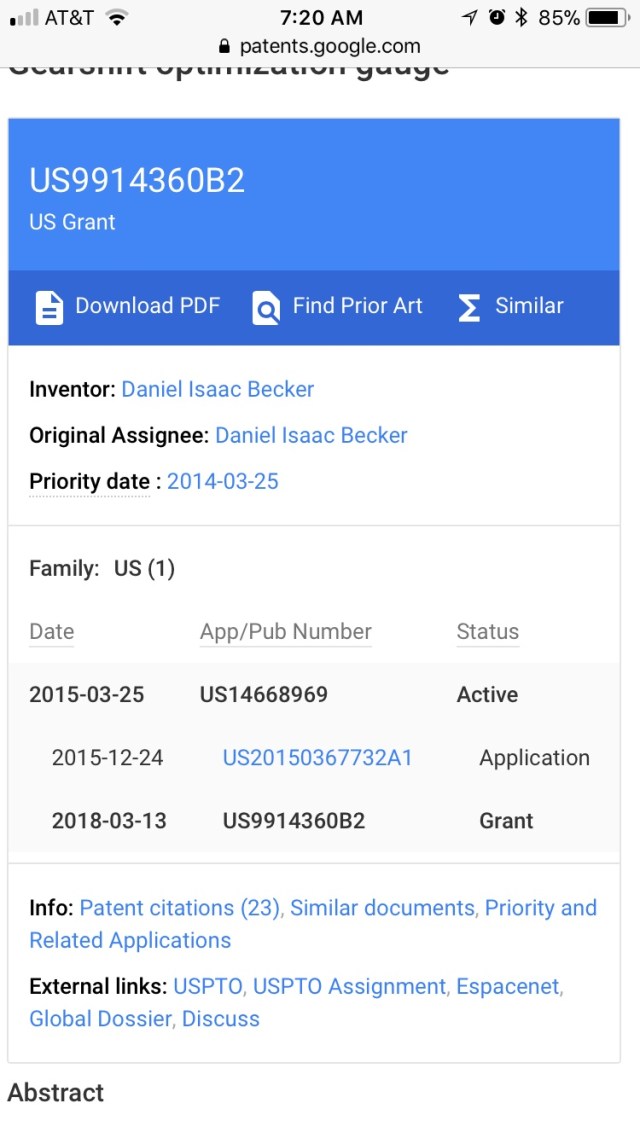Tap the battery icon in status bar
The image size is (640, 1138).
click(607, 17)
